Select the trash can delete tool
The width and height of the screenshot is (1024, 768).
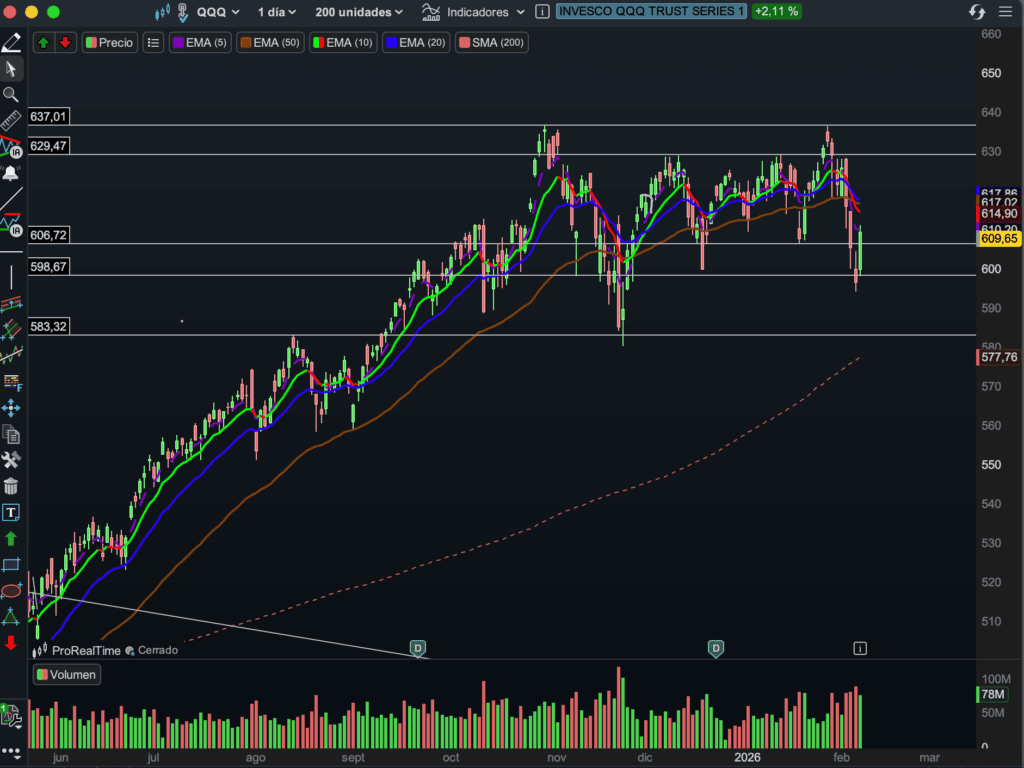pyautogui.click(x=11, y=486)
